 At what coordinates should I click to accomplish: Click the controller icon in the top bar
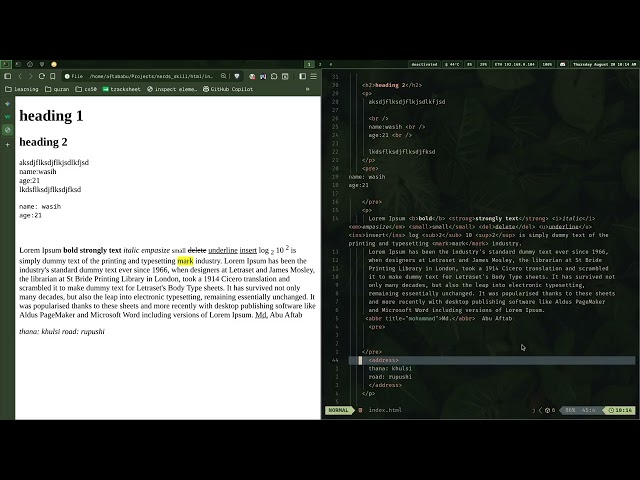coord(562,64)
